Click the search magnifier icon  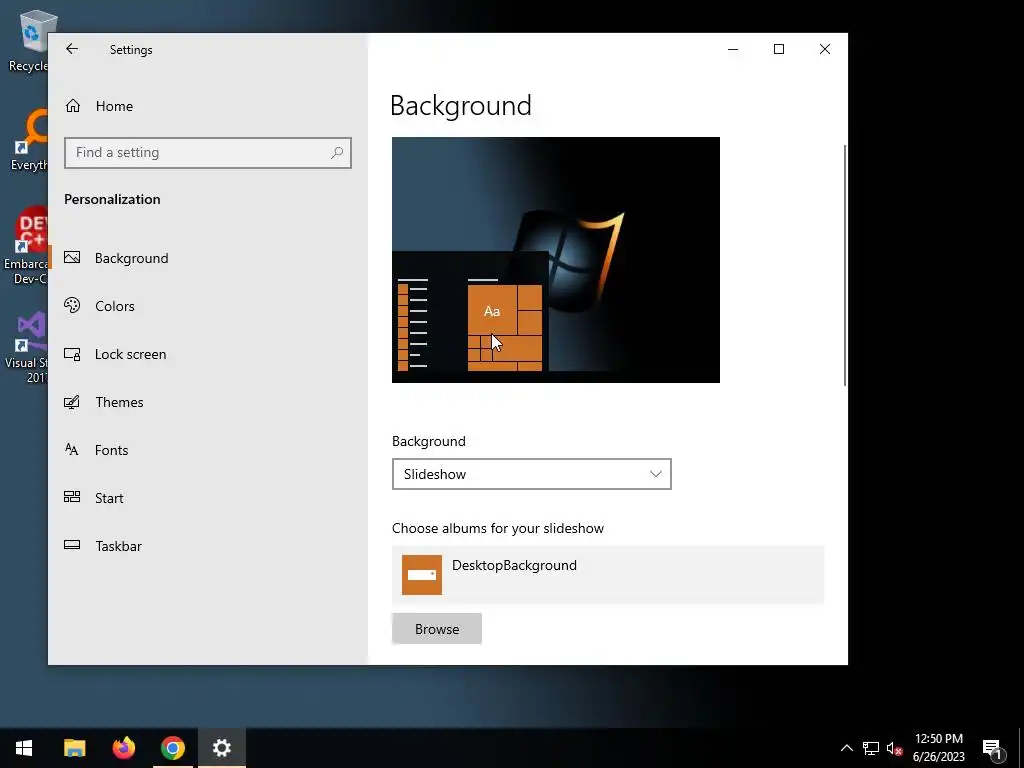click(337, 153)
